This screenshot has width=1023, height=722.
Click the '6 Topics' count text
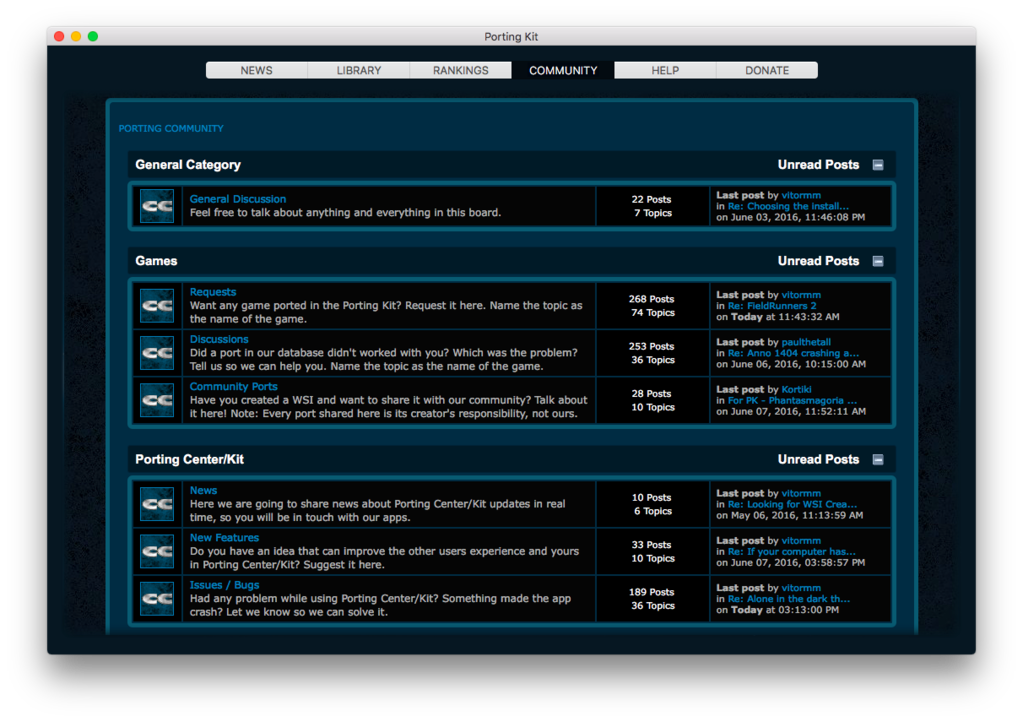click(x=653, y=511)
